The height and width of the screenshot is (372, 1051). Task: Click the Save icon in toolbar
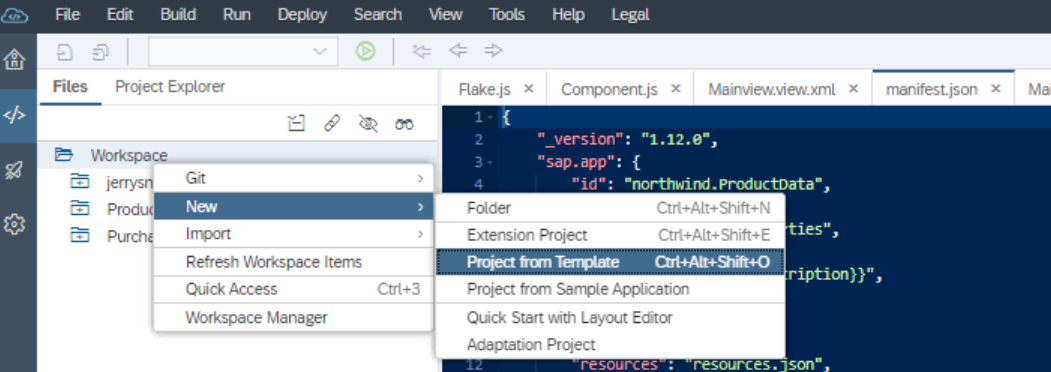pyautogui.click(x=65, y=52)
